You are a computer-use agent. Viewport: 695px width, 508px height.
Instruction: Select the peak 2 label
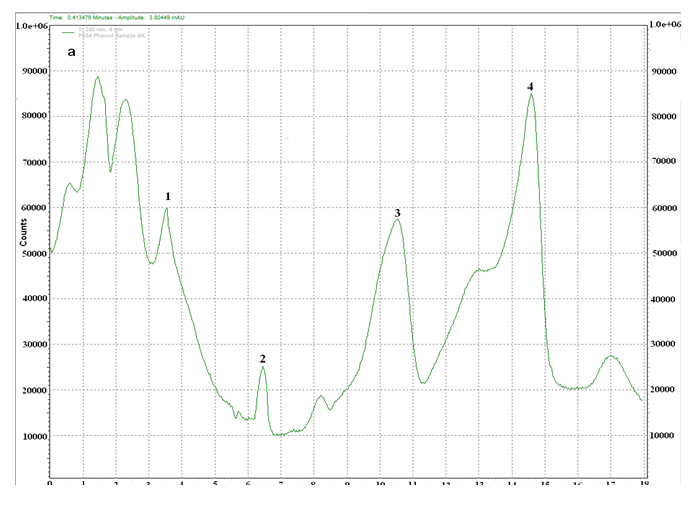point(262,358)
